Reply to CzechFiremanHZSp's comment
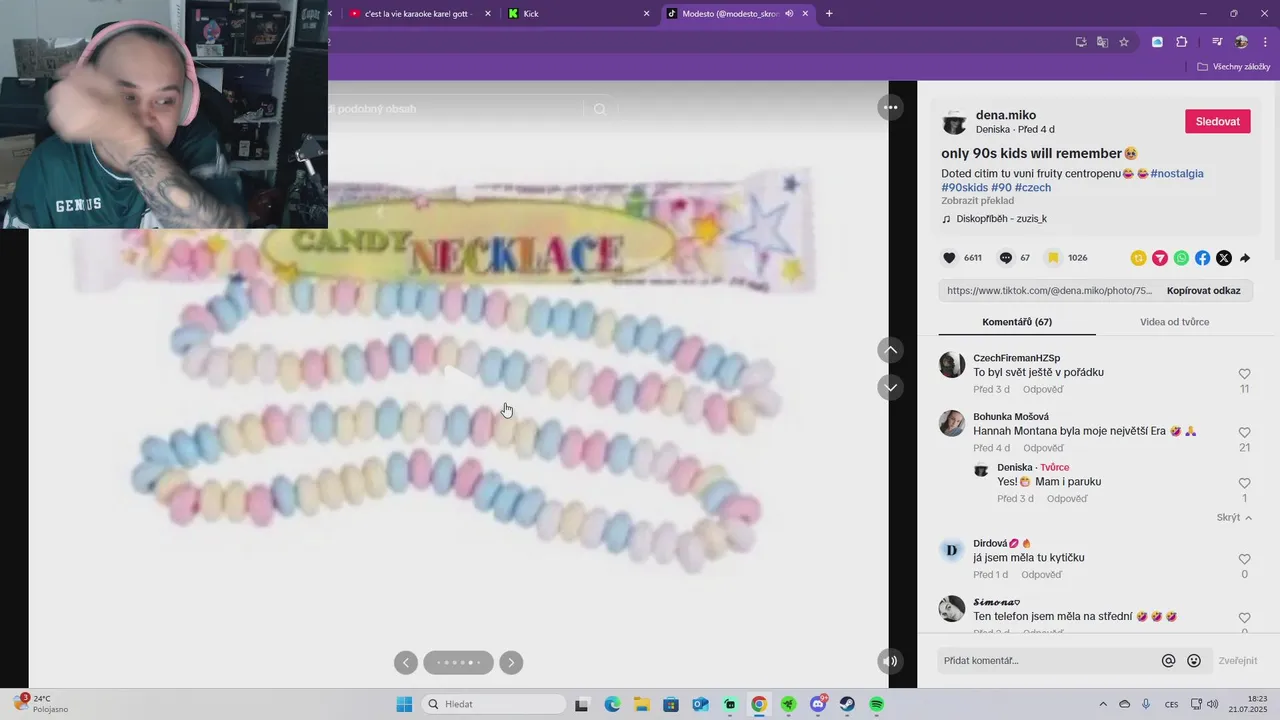 pyautogui.click(x=1043, y=389)
